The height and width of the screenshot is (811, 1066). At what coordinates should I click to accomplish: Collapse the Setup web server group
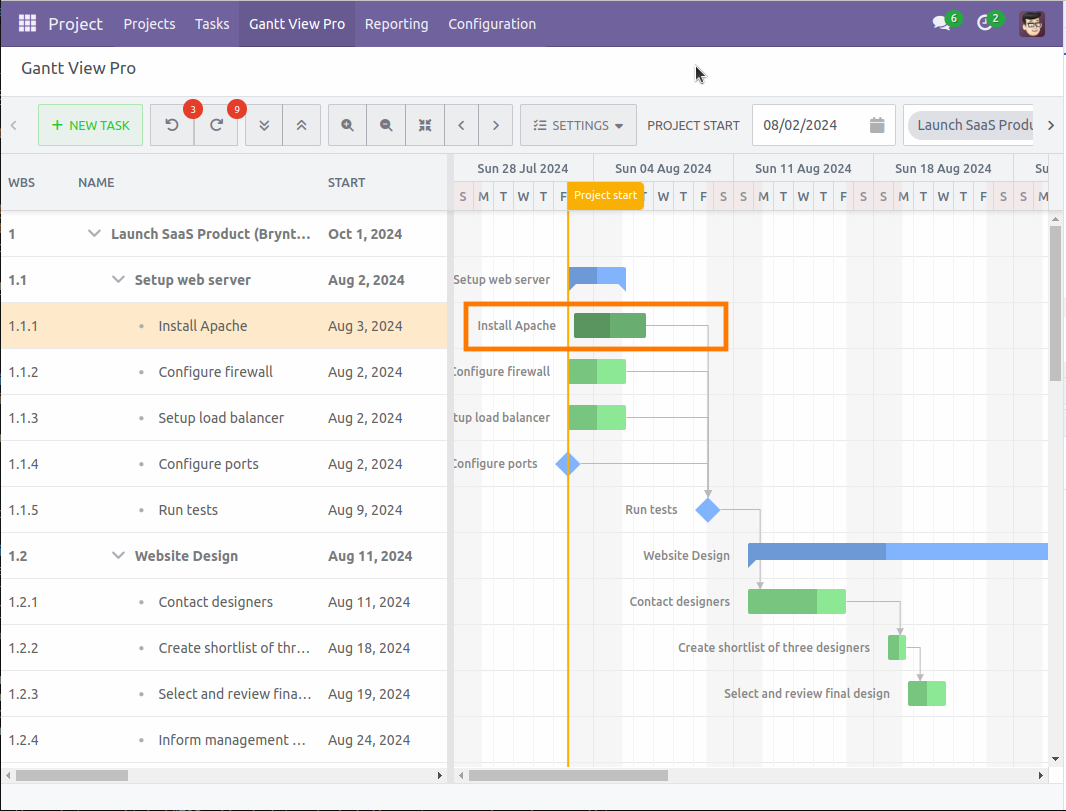(117, 279)
